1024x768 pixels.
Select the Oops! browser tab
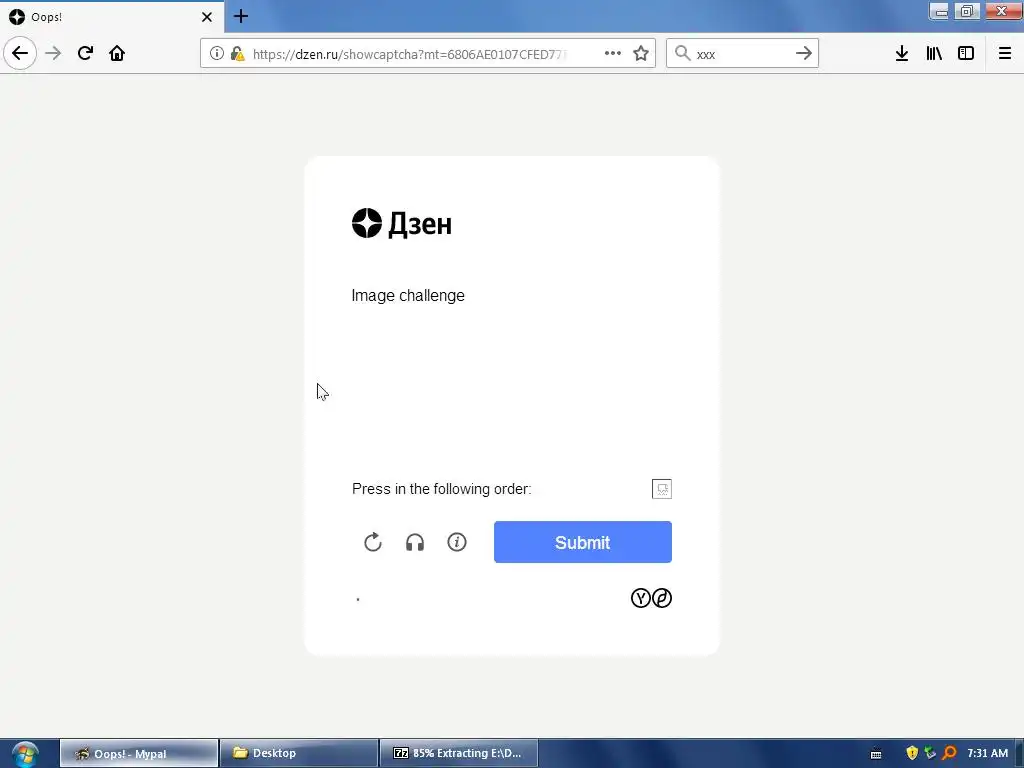pyautogui.click(x=112, y=17)
